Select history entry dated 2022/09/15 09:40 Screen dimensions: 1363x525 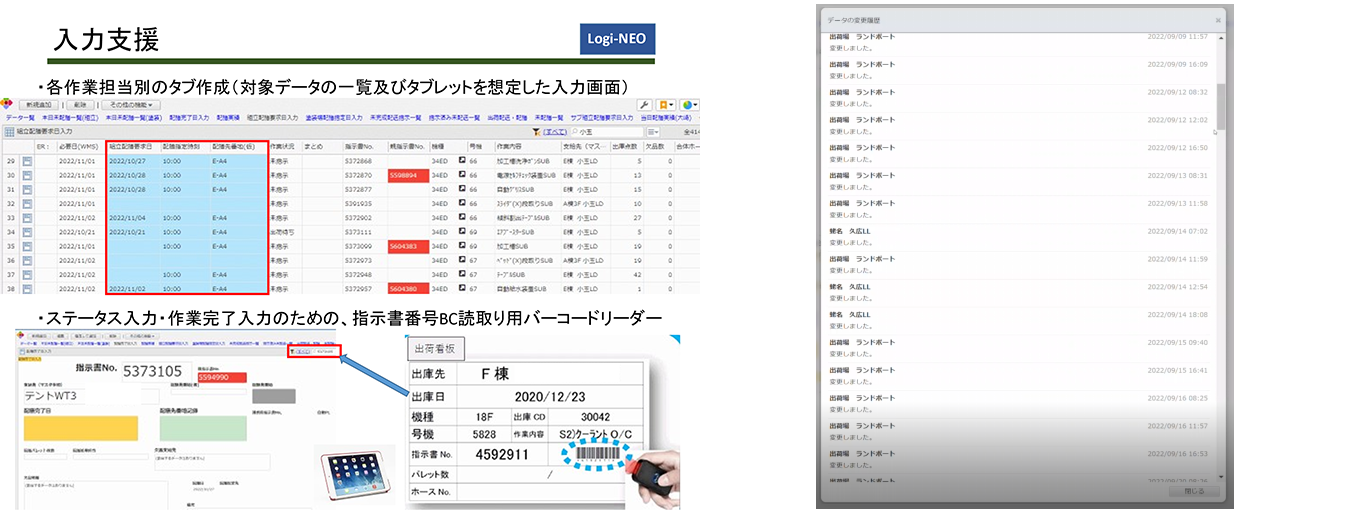[x=1018, y=348]
